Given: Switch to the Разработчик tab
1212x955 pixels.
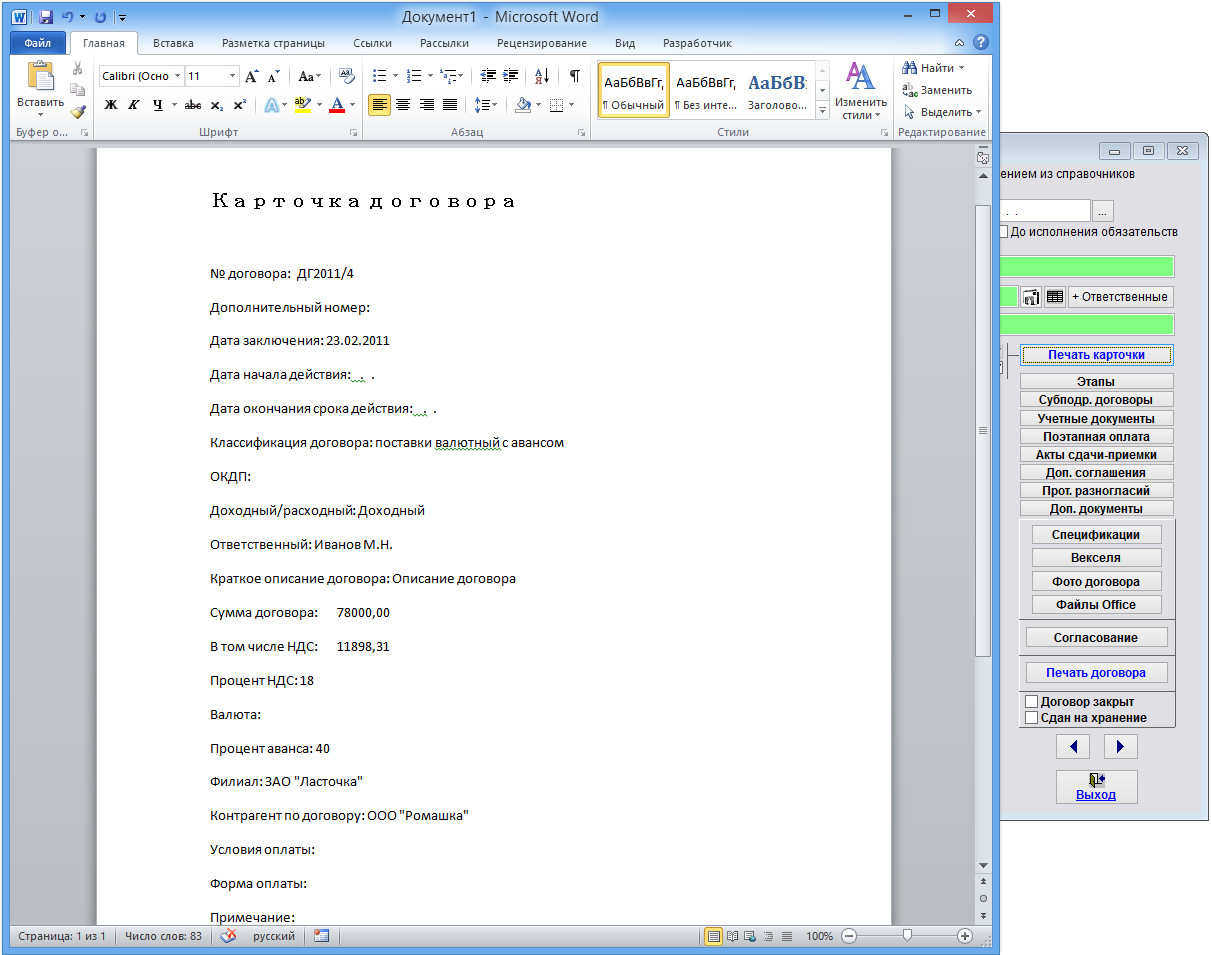Looking at the screenshot, I should click(x=697, y=43).
